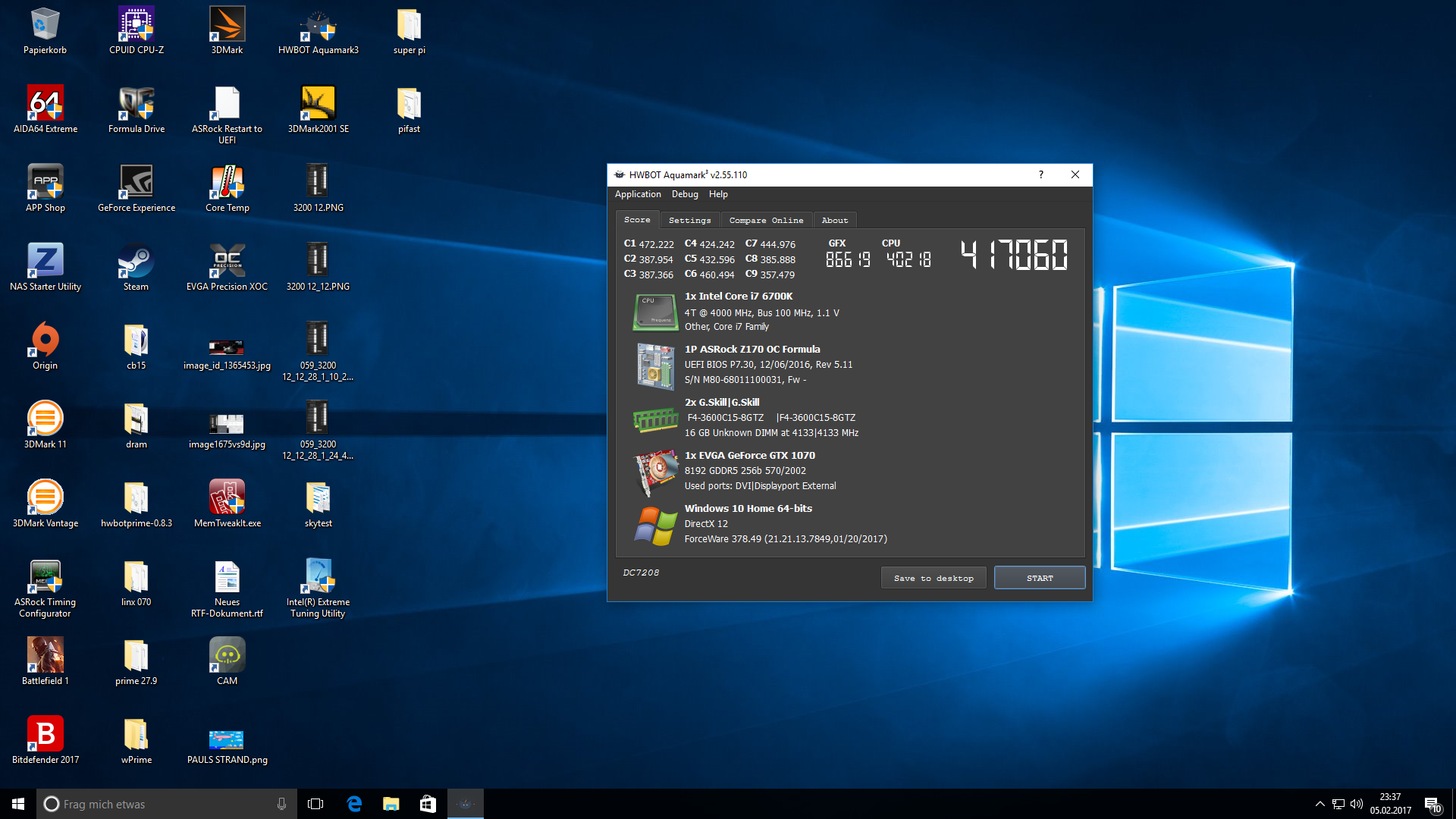
Task: Click the motherboard icon in Aquamark
Action: click(x=655, y=366)
